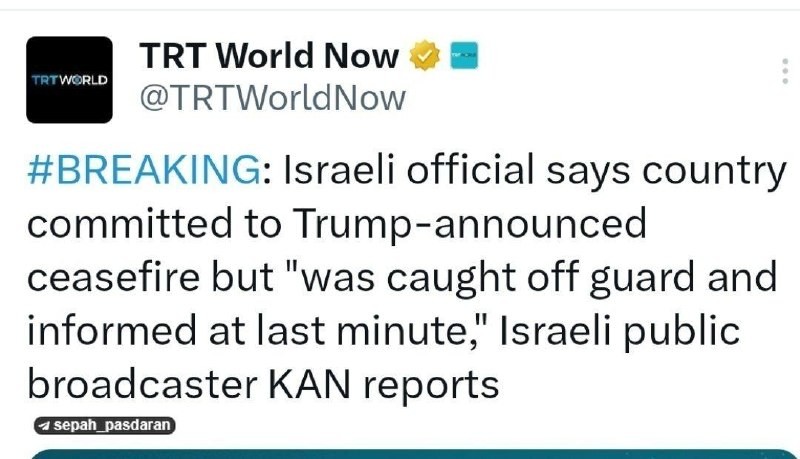Open the TRT World Now display name
This screenshot has width=800, height=459.
(x=269, y=56)
